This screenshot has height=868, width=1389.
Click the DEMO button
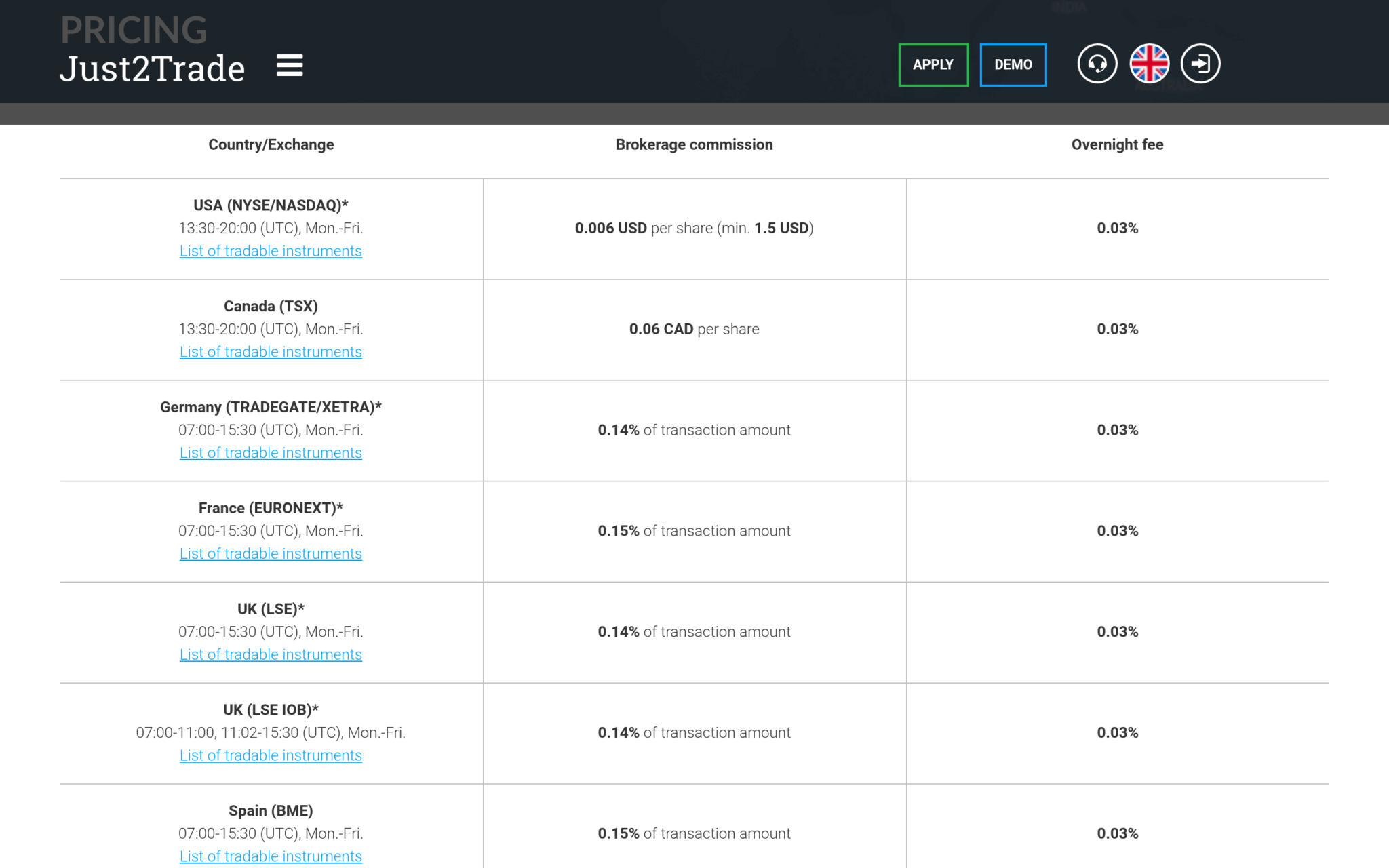pyautogui.click(x=1013, y=65)
